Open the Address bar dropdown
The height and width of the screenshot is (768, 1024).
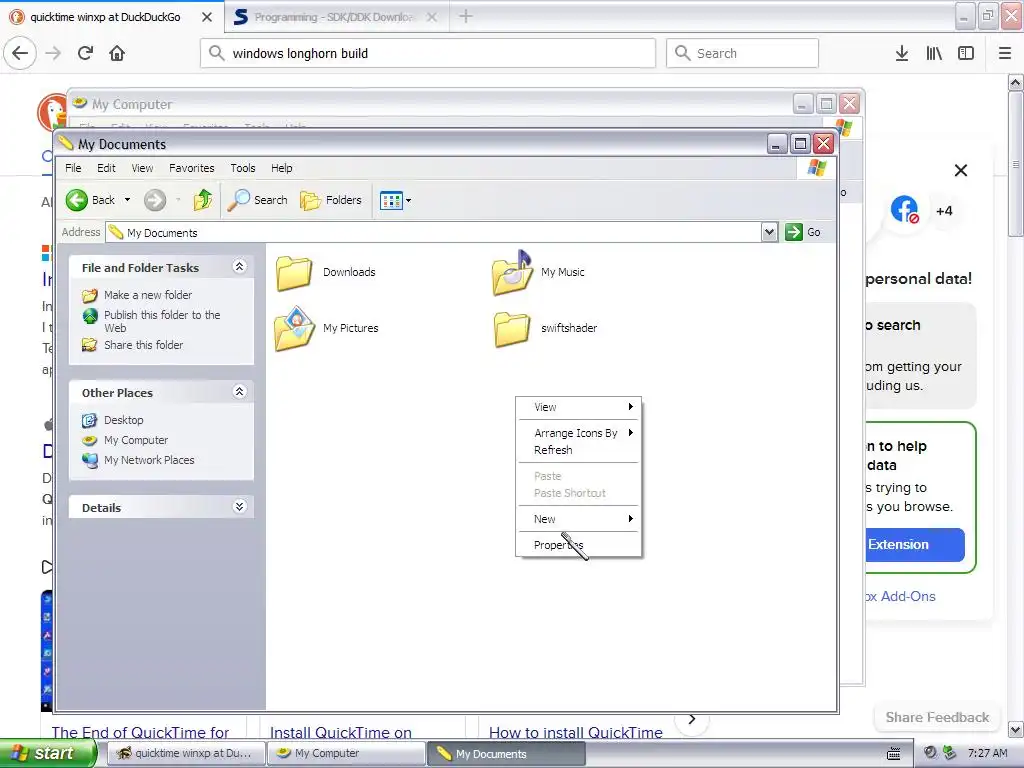pyautogui.click(x=769, y=232)
